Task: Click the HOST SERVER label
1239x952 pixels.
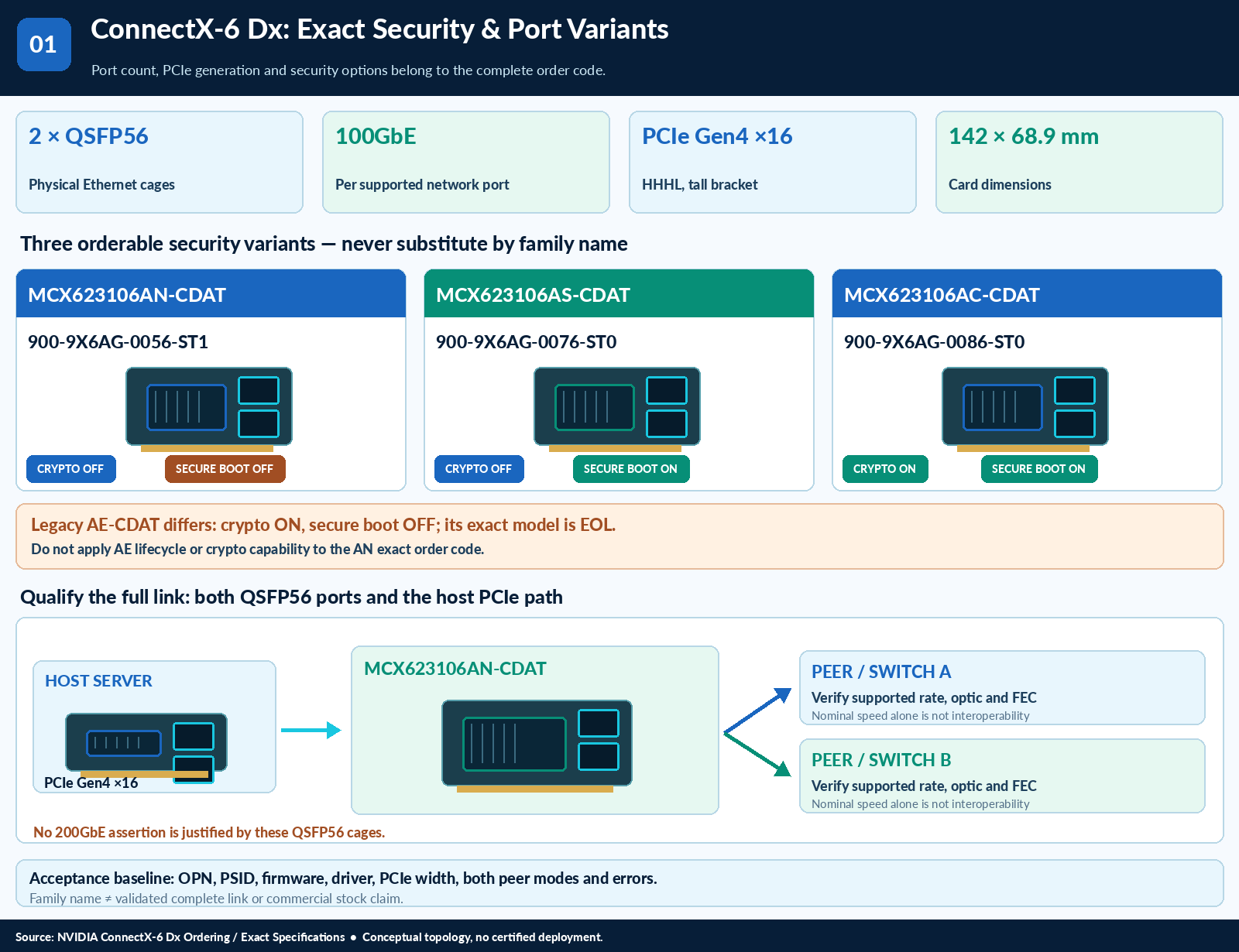Action: point(98,681)
